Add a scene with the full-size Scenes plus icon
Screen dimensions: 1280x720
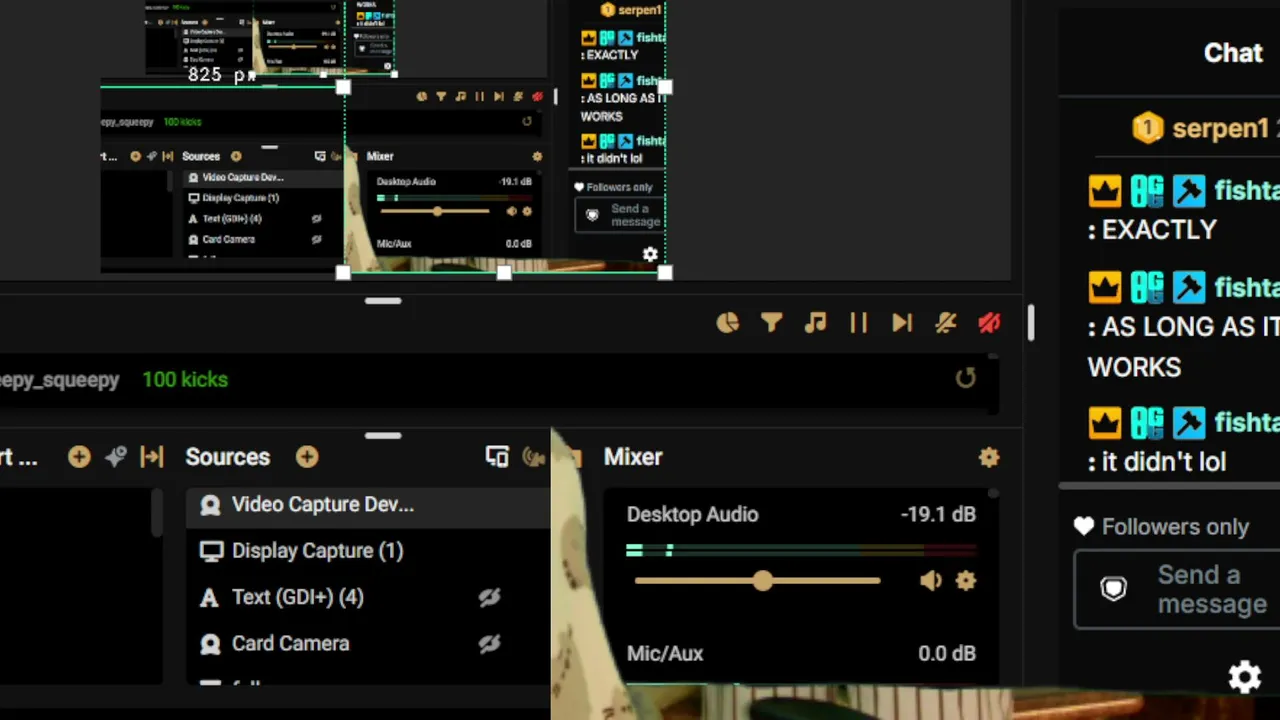click(x=79, y=457)
